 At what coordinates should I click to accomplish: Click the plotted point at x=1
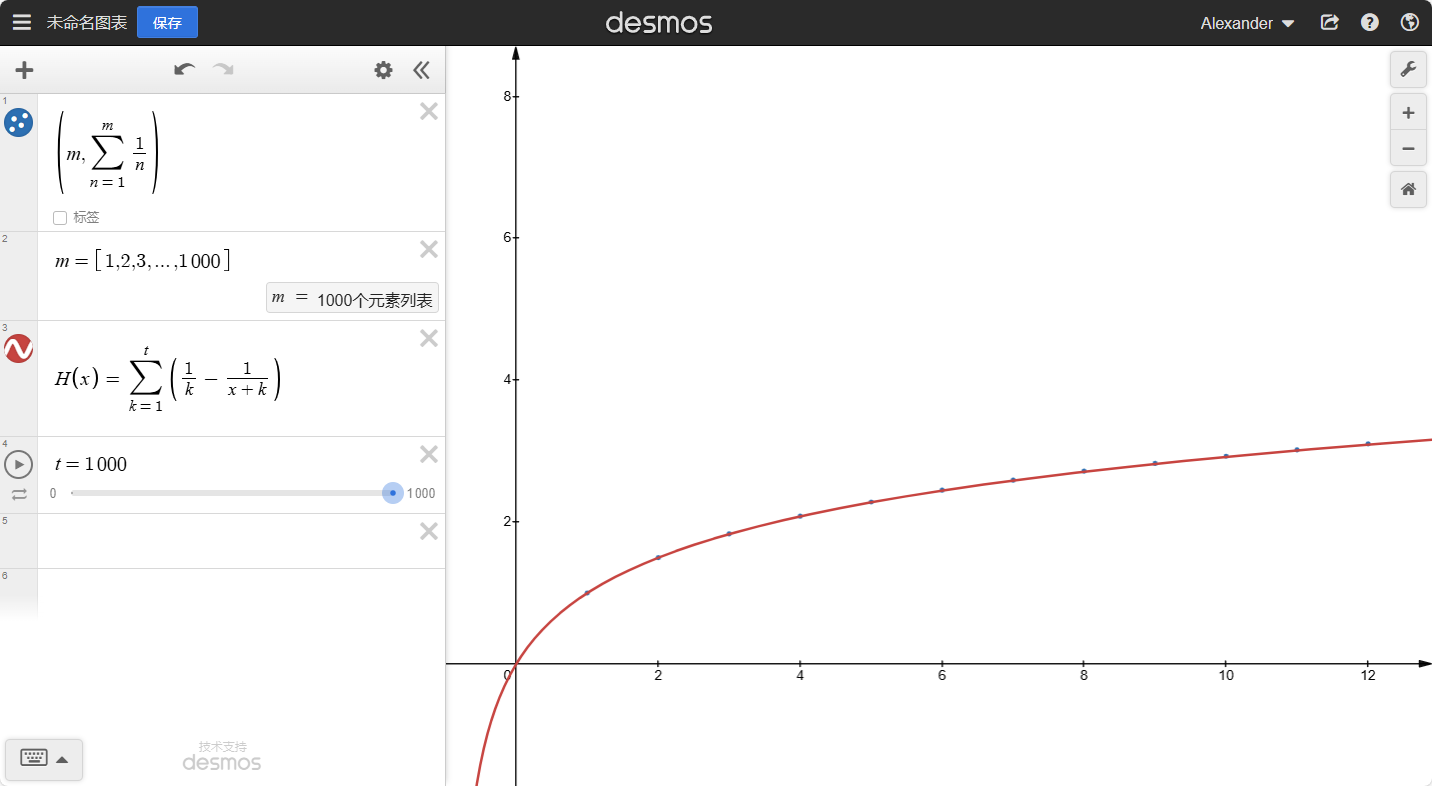point(587,593)
